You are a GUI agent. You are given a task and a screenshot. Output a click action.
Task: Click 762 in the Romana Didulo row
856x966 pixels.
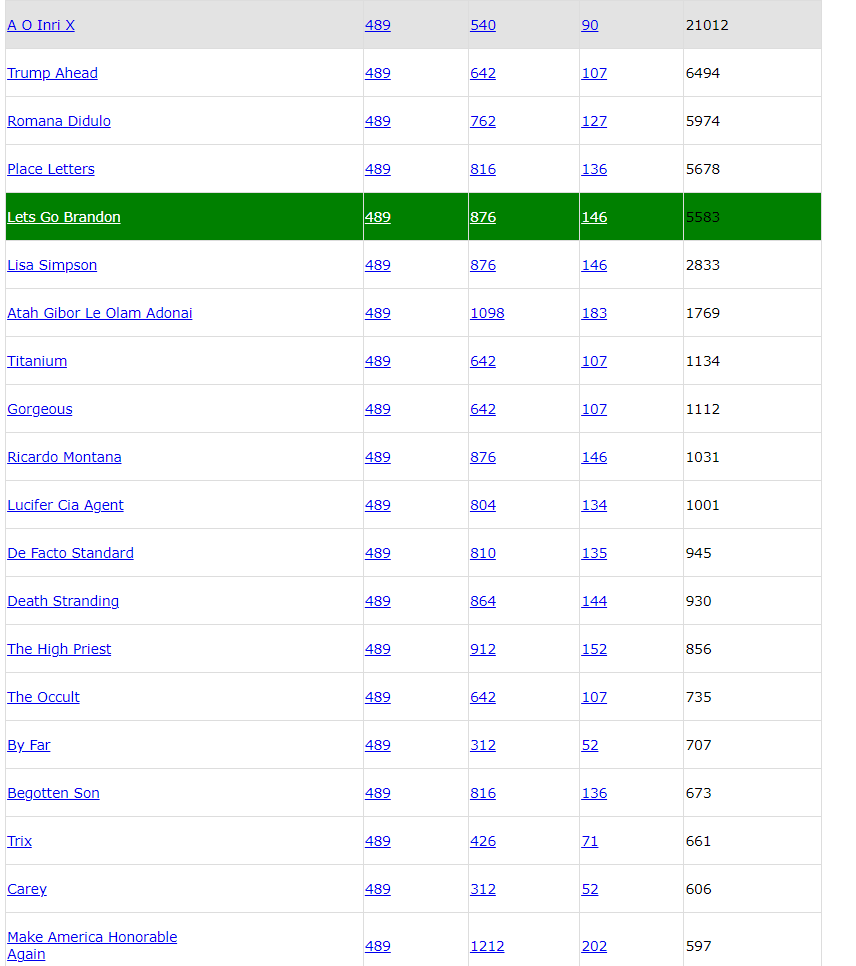click(x=483, y=121)
